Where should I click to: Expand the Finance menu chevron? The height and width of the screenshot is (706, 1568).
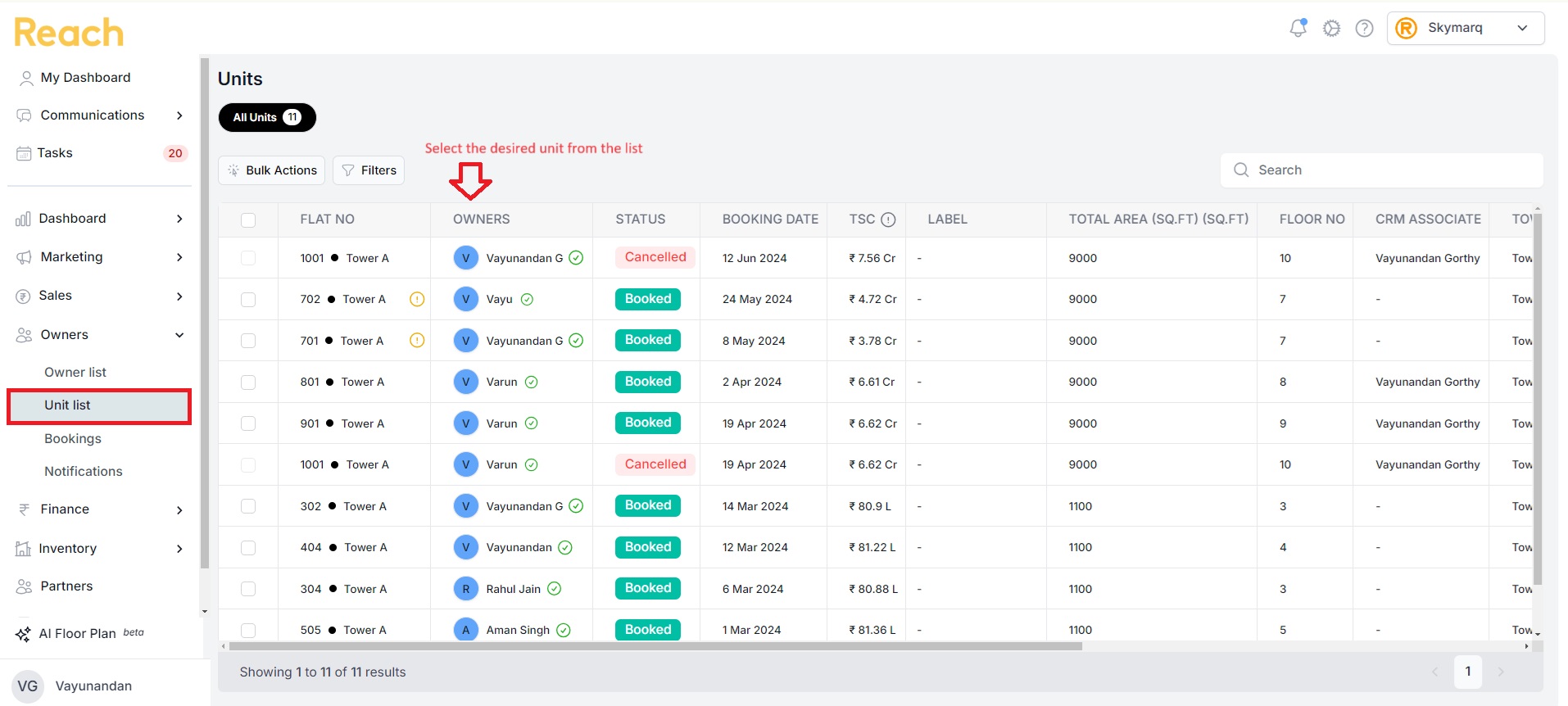(x=179, y=510)
